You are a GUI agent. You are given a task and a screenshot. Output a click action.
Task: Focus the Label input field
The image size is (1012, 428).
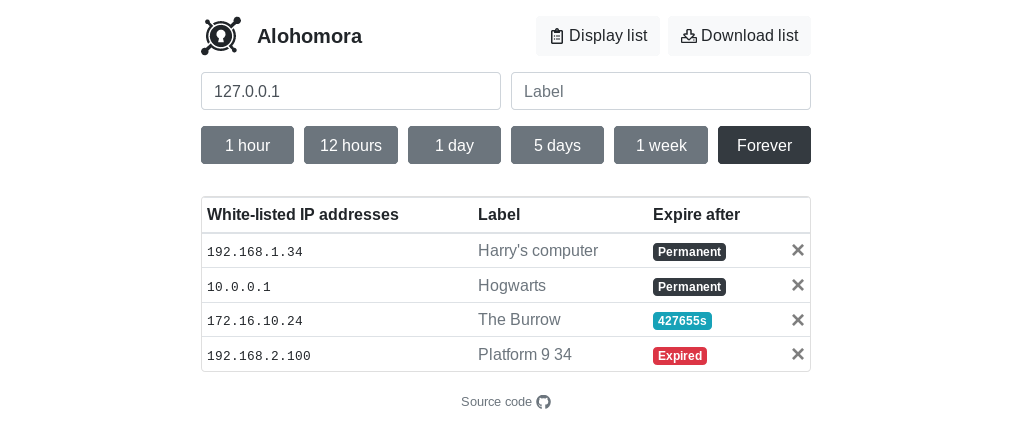pyautogui.click(x=661, y=91)
